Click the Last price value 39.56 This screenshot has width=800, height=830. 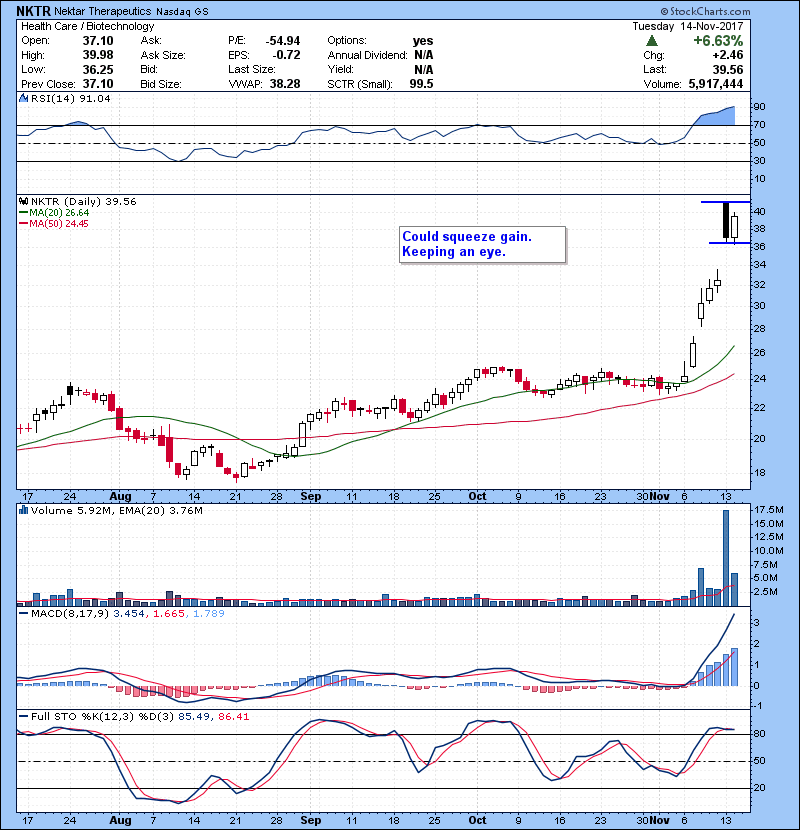(728, 69)
